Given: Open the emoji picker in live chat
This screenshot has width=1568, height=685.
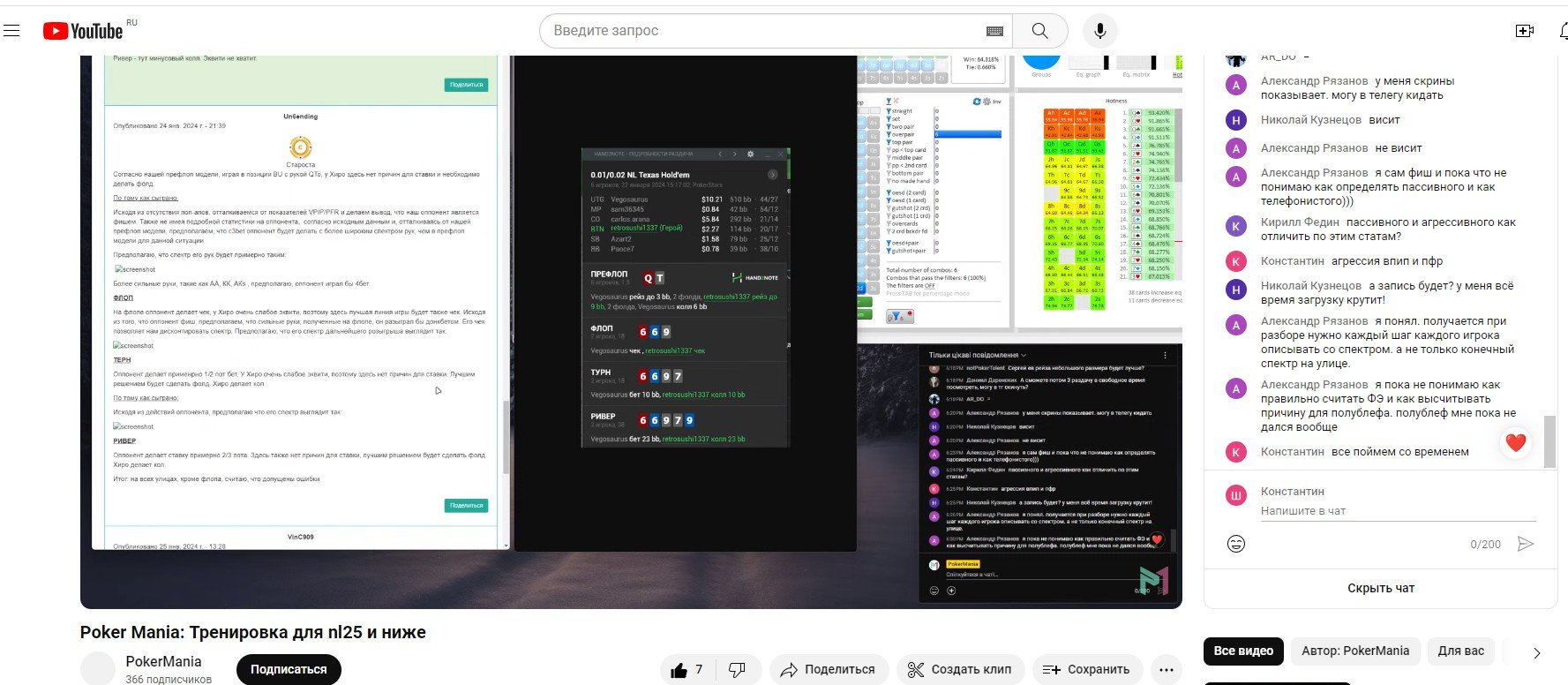Looking at the screenshot, I should click(x=1236, y=544).
